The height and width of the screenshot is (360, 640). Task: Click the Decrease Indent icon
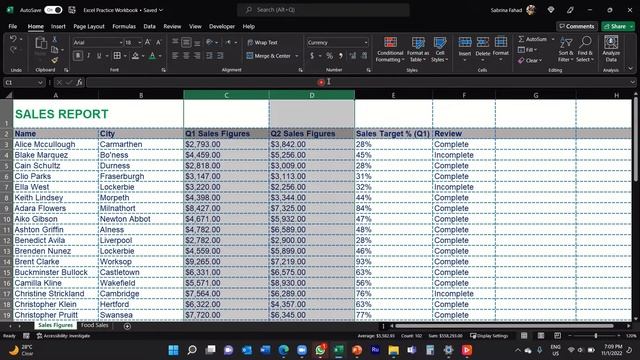tap(209, 56)
